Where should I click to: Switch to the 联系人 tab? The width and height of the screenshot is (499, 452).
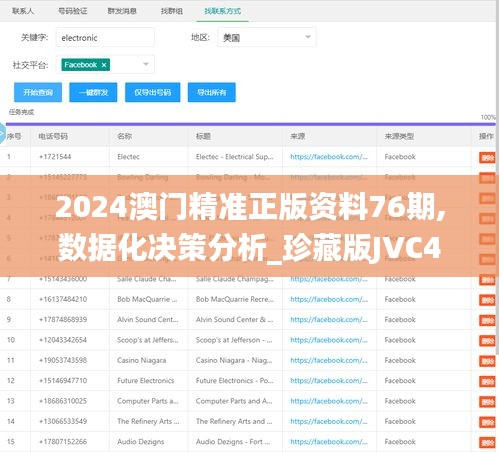[23, 11]
